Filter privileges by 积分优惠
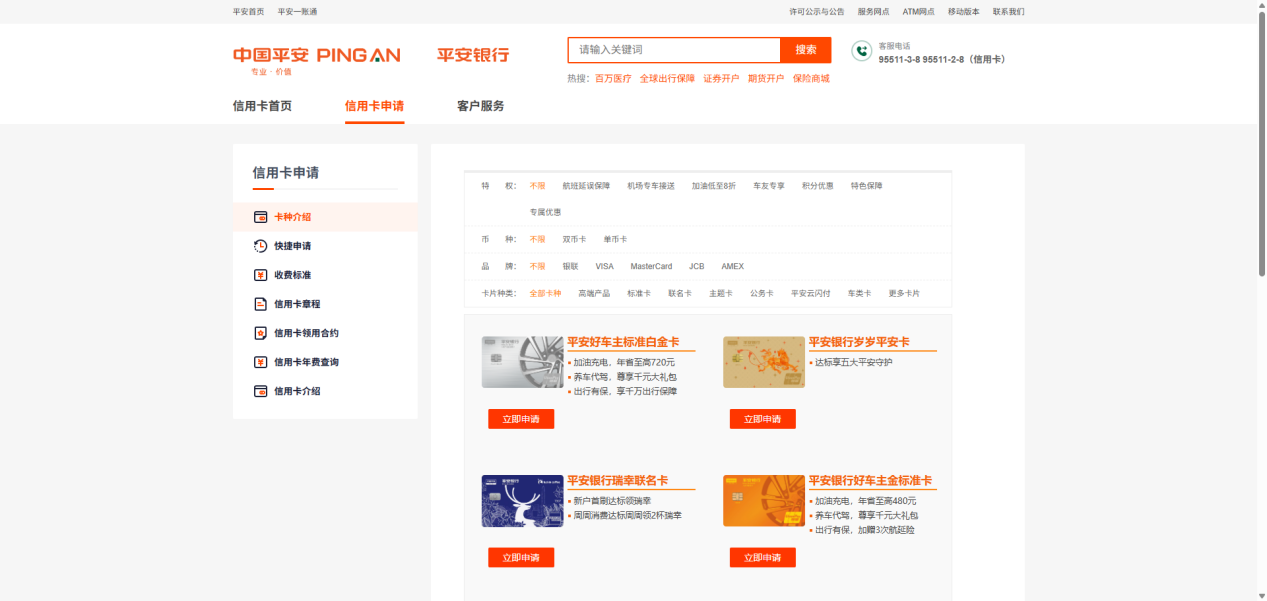This screenshot has height=601, width=1267. pyautogui.click(x=818, y=186)
